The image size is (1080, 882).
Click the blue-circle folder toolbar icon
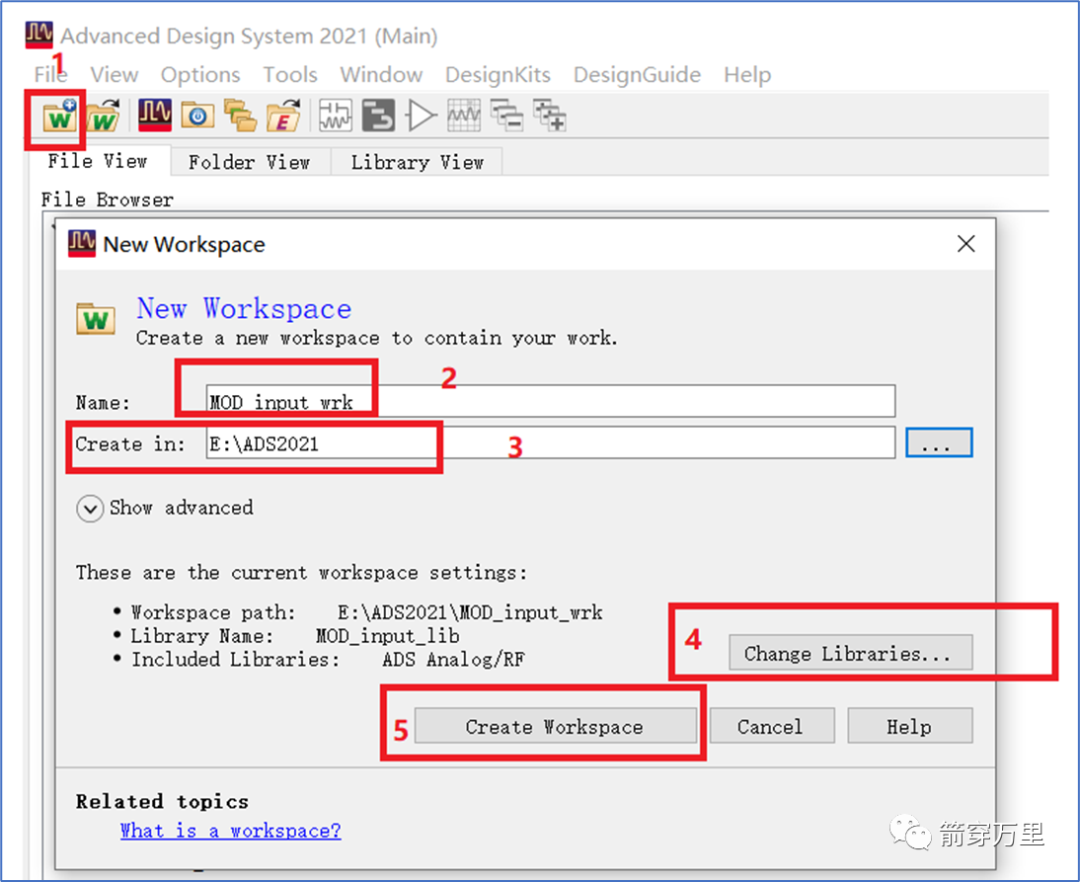tap(198, 116)
